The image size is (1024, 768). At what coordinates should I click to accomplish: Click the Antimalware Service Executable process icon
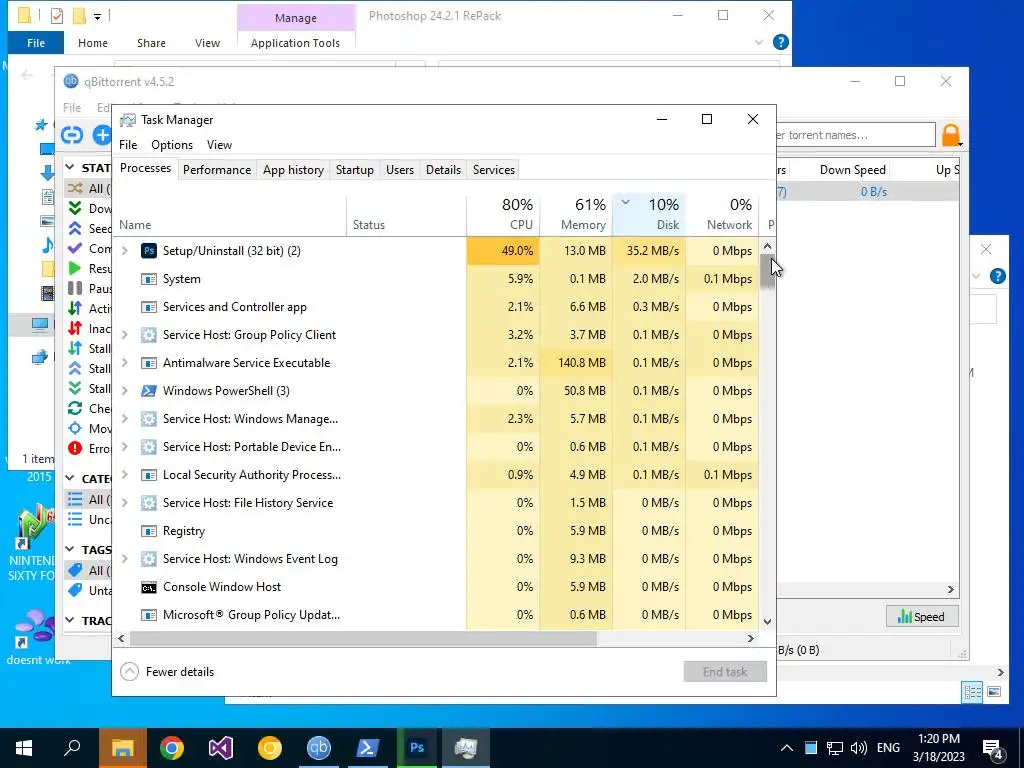(149, 363)
